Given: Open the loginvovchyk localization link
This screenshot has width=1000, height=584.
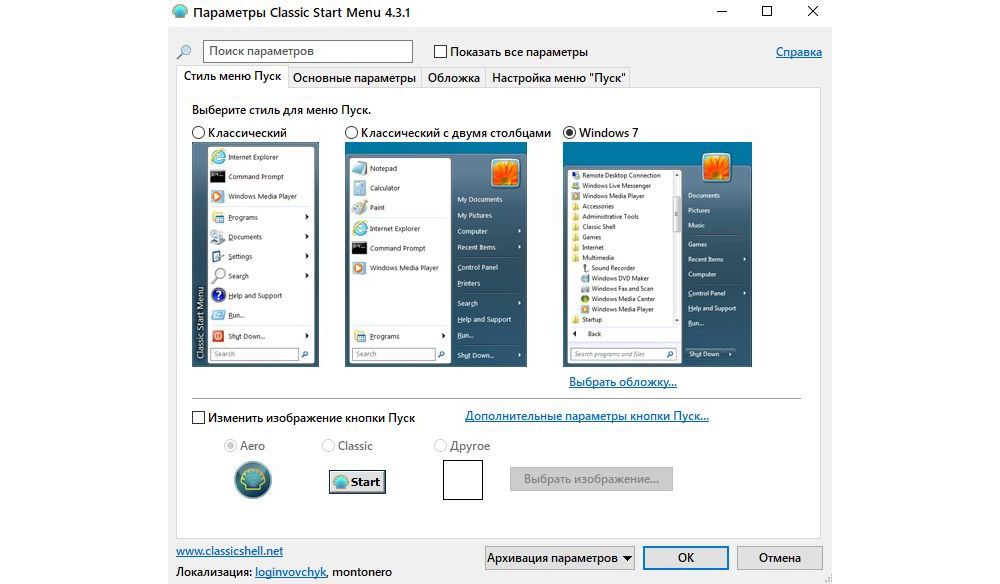Looking at the screenshot, I should [x=291, y=572].
